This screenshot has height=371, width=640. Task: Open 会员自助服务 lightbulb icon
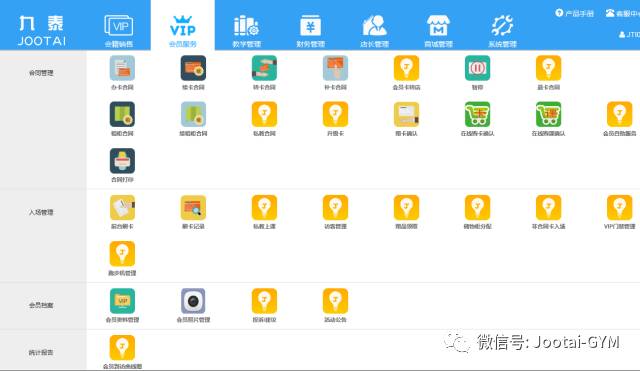pos(619,114)
